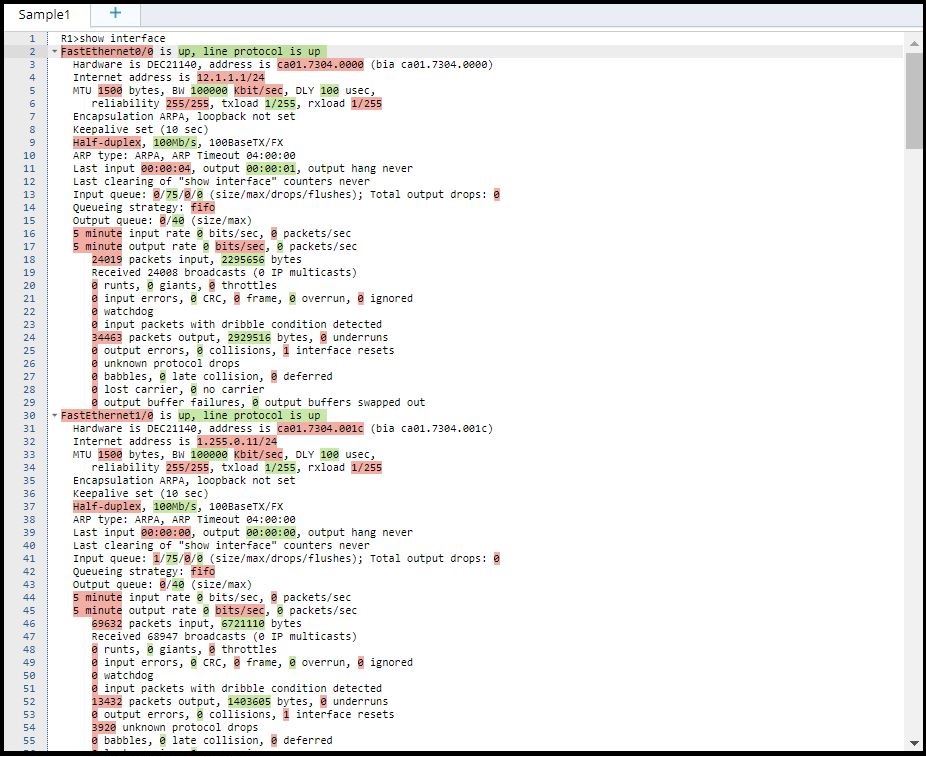Viewport: 926px width, 757px height.
Task: Select the highlighted fifo queueing strategy
Action: click(203, 207)
